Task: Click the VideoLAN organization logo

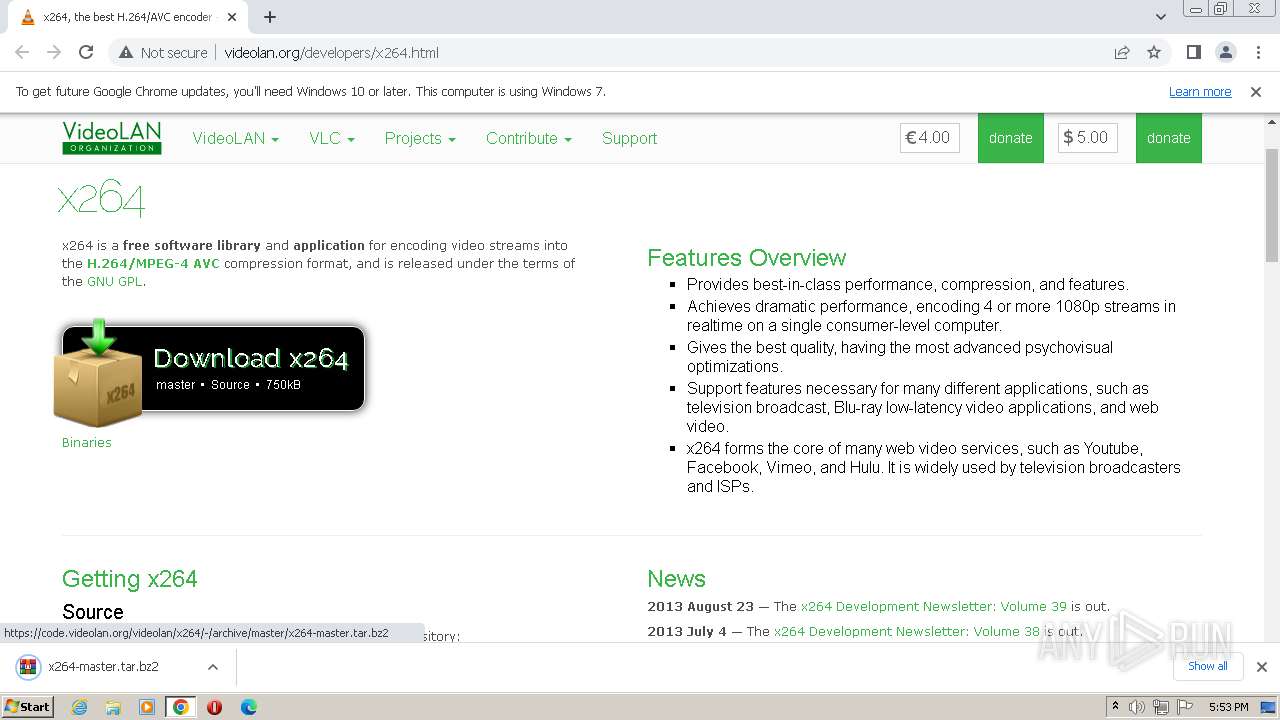Action: pos(111,138)
